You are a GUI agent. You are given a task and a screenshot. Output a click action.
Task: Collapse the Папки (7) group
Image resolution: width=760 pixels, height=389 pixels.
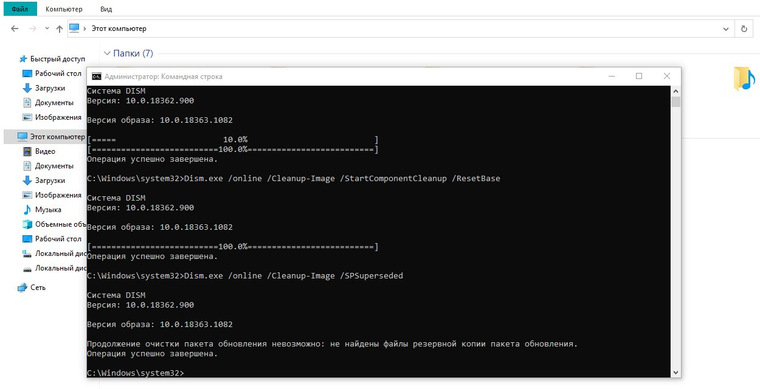(x=107, y=53)
